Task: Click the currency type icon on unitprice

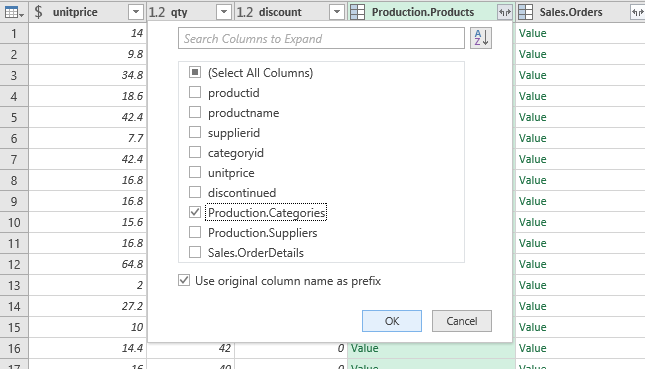Action: click(x=38, y=12)
